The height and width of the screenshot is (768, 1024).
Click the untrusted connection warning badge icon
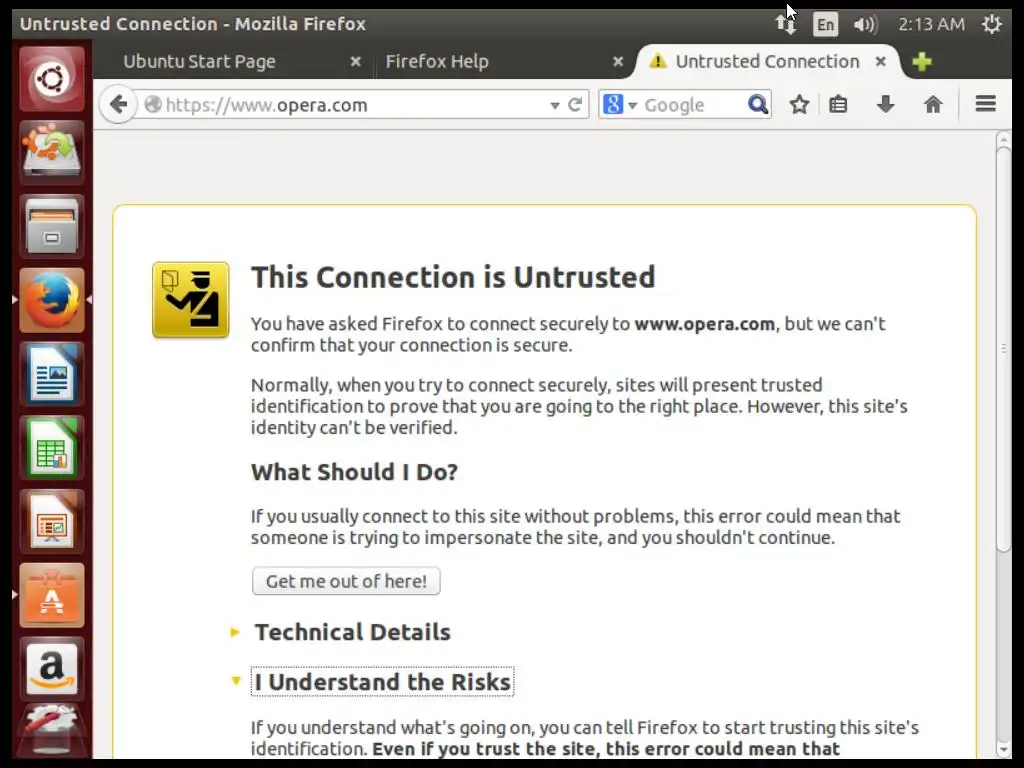click(191, 300)
